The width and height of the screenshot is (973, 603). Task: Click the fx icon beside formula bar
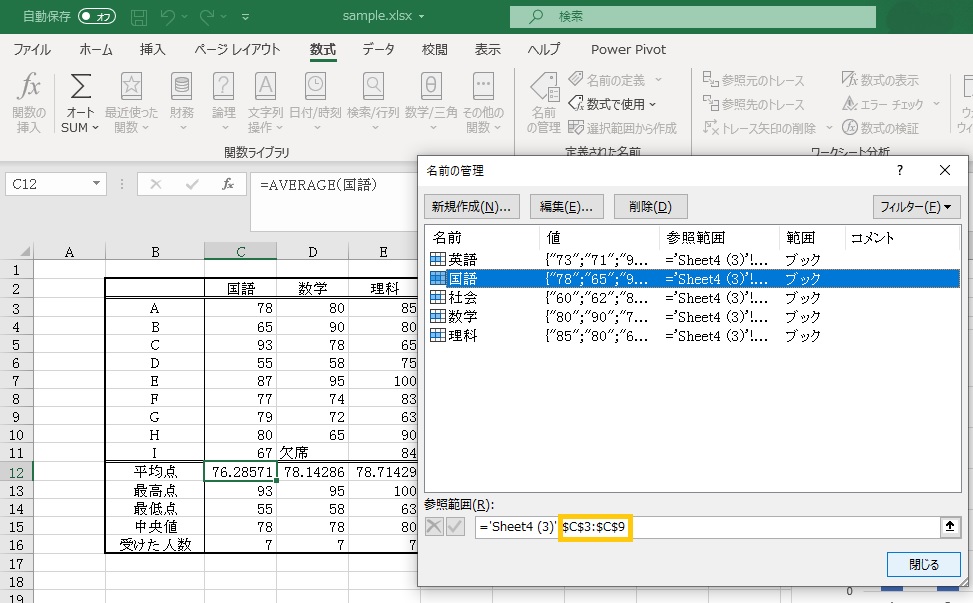click(228, 184)
